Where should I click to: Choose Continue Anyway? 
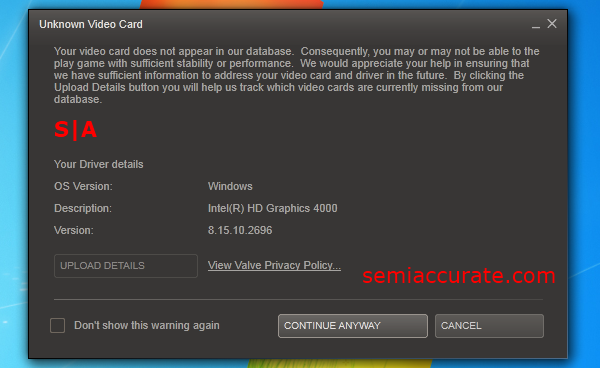[353, 326]
